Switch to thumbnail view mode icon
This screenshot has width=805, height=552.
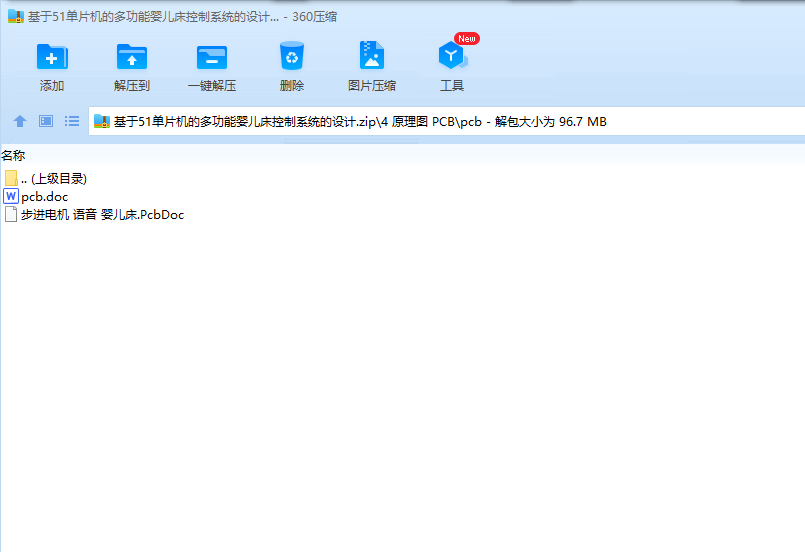[x=46, y=121]
